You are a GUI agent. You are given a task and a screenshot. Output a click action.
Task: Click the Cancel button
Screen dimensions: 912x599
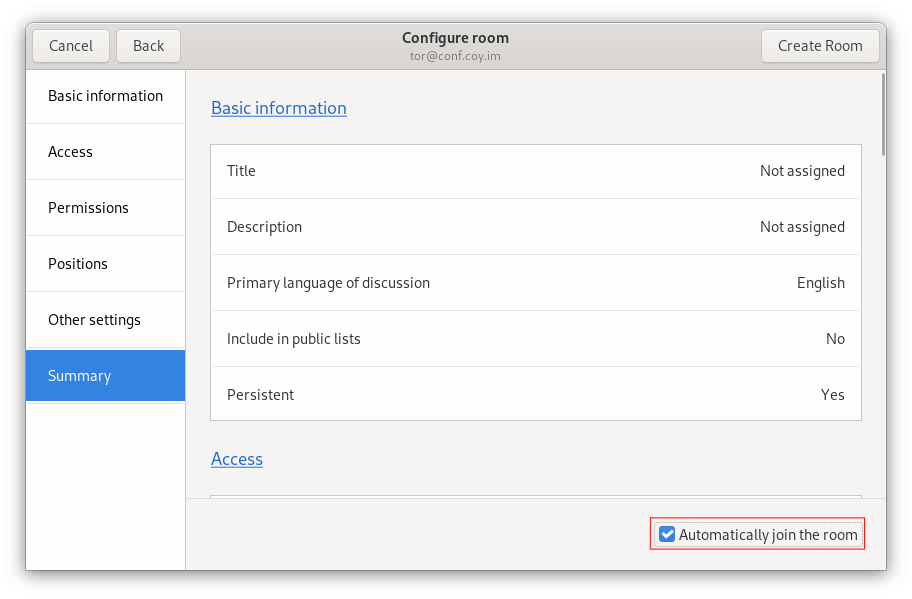(71, 46)
